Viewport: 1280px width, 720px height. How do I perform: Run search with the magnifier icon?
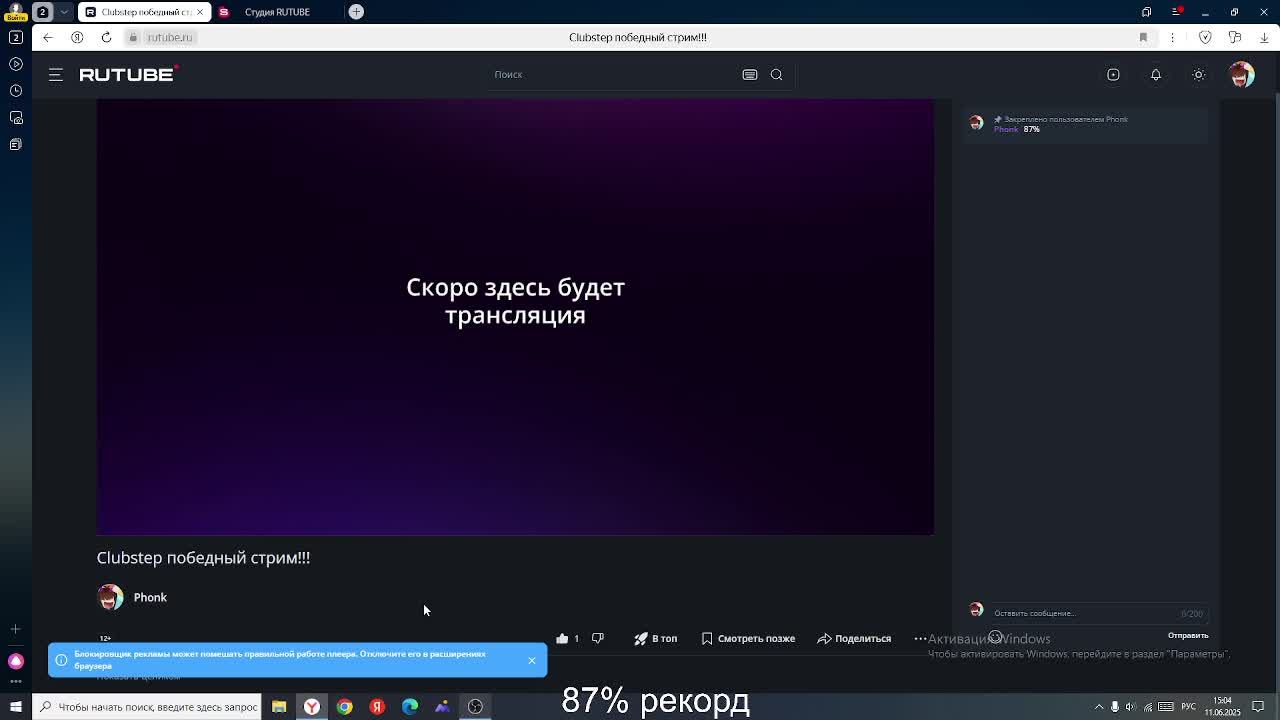coord(776,74)
